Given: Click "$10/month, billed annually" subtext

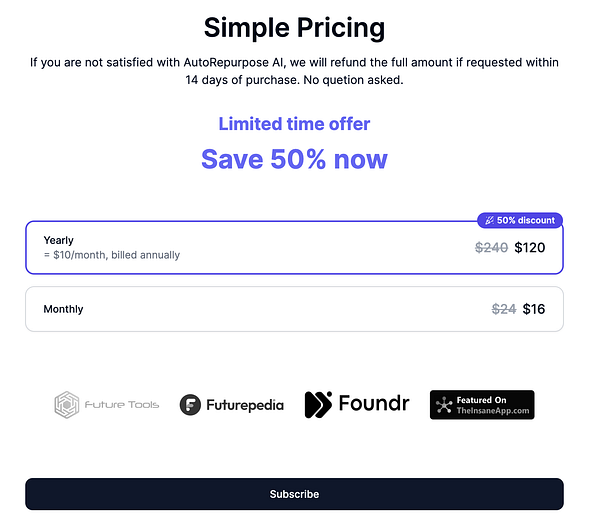Looking at the screenshot, I should [x=112, y=255].
